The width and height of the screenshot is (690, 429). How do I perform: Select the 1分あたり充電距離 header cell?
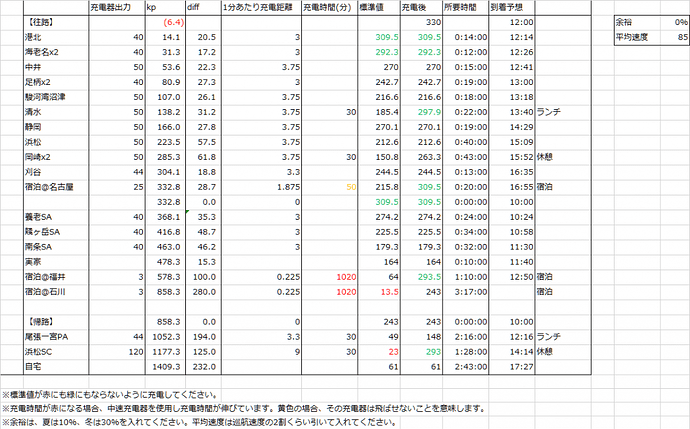tap(261, 7)
